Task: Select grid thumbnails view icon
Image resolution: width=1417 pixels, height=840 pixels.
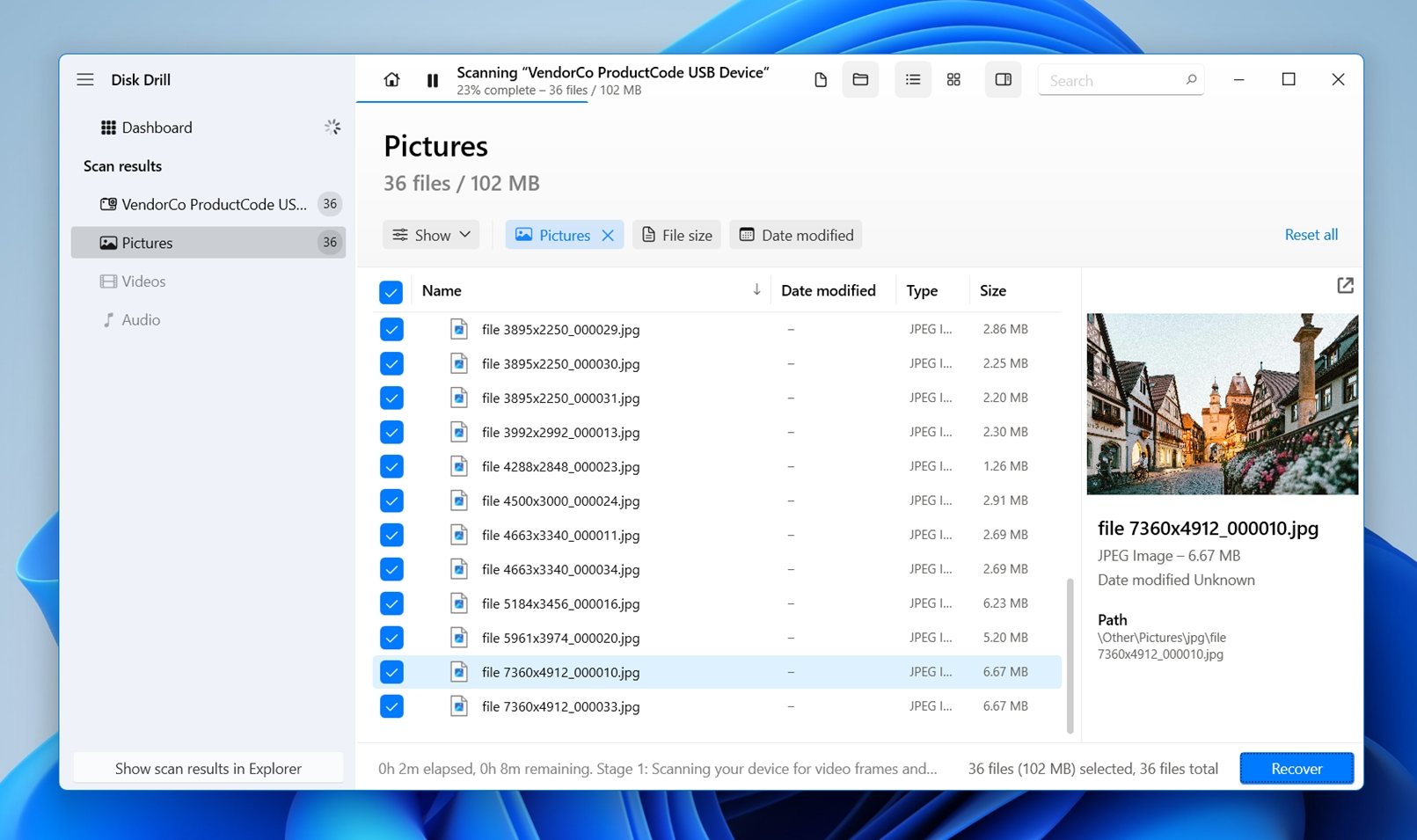Action: click(953, 80)
